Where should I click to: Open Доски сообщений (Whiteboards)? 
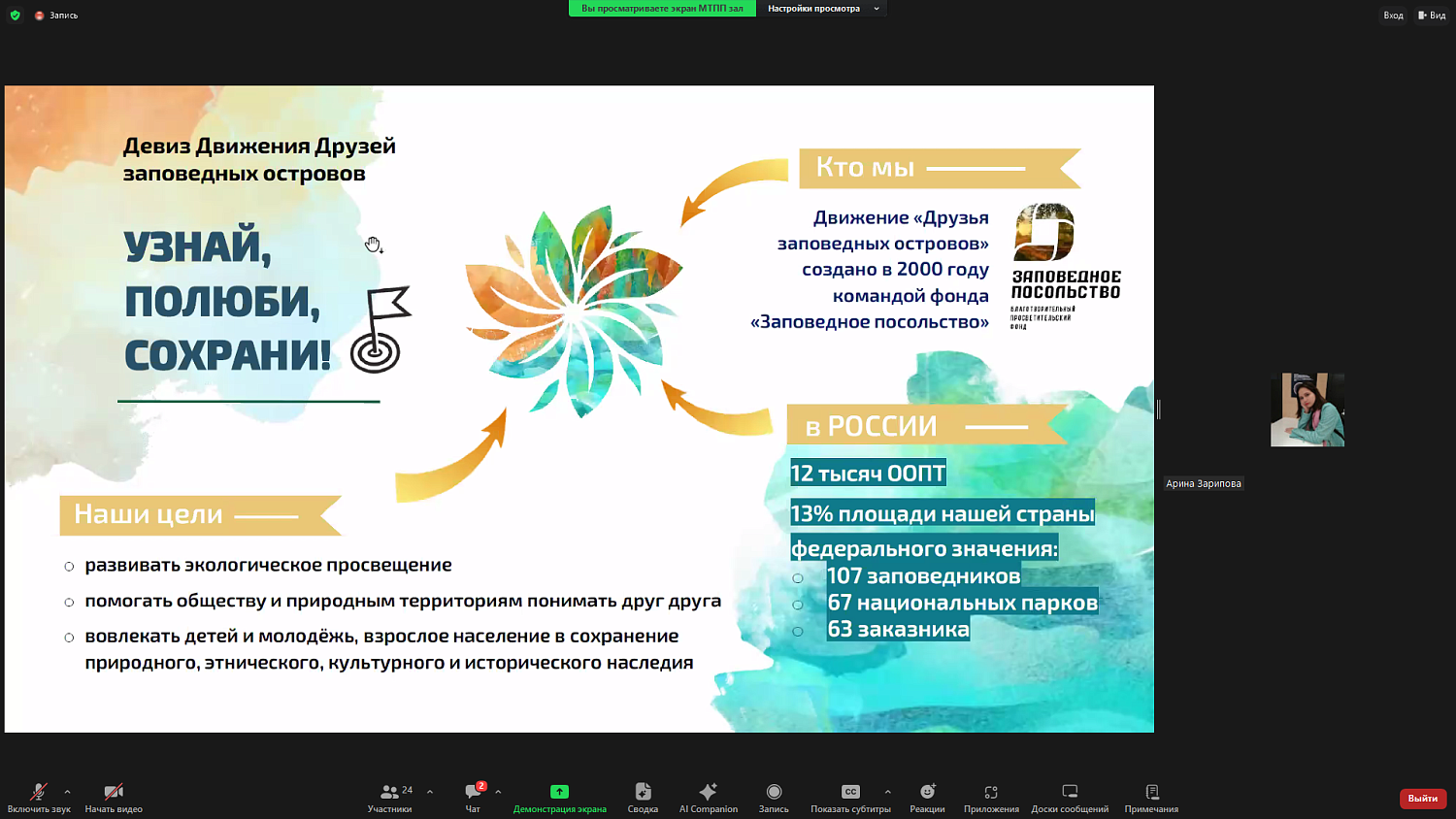tap(1069, 797)
